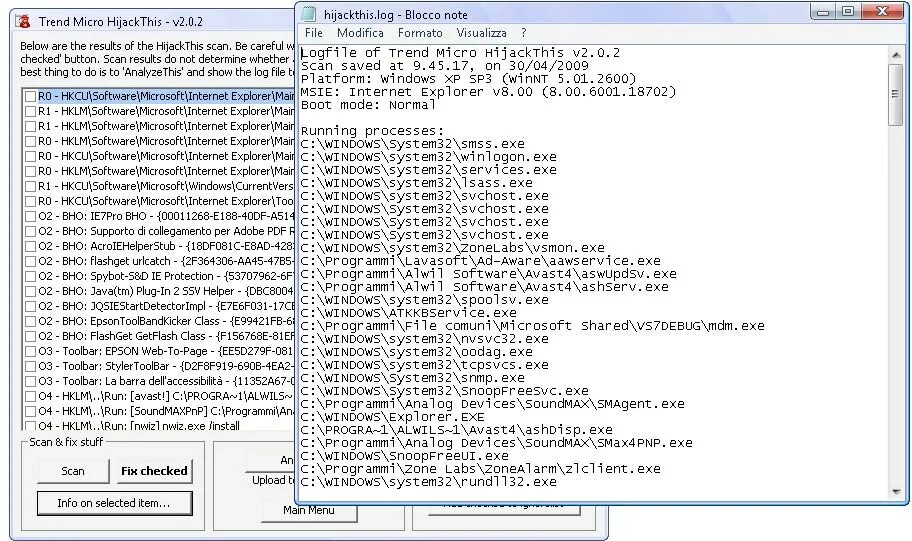
Task: Click the spoolsv.exe process line
Action: pos(425,300)
